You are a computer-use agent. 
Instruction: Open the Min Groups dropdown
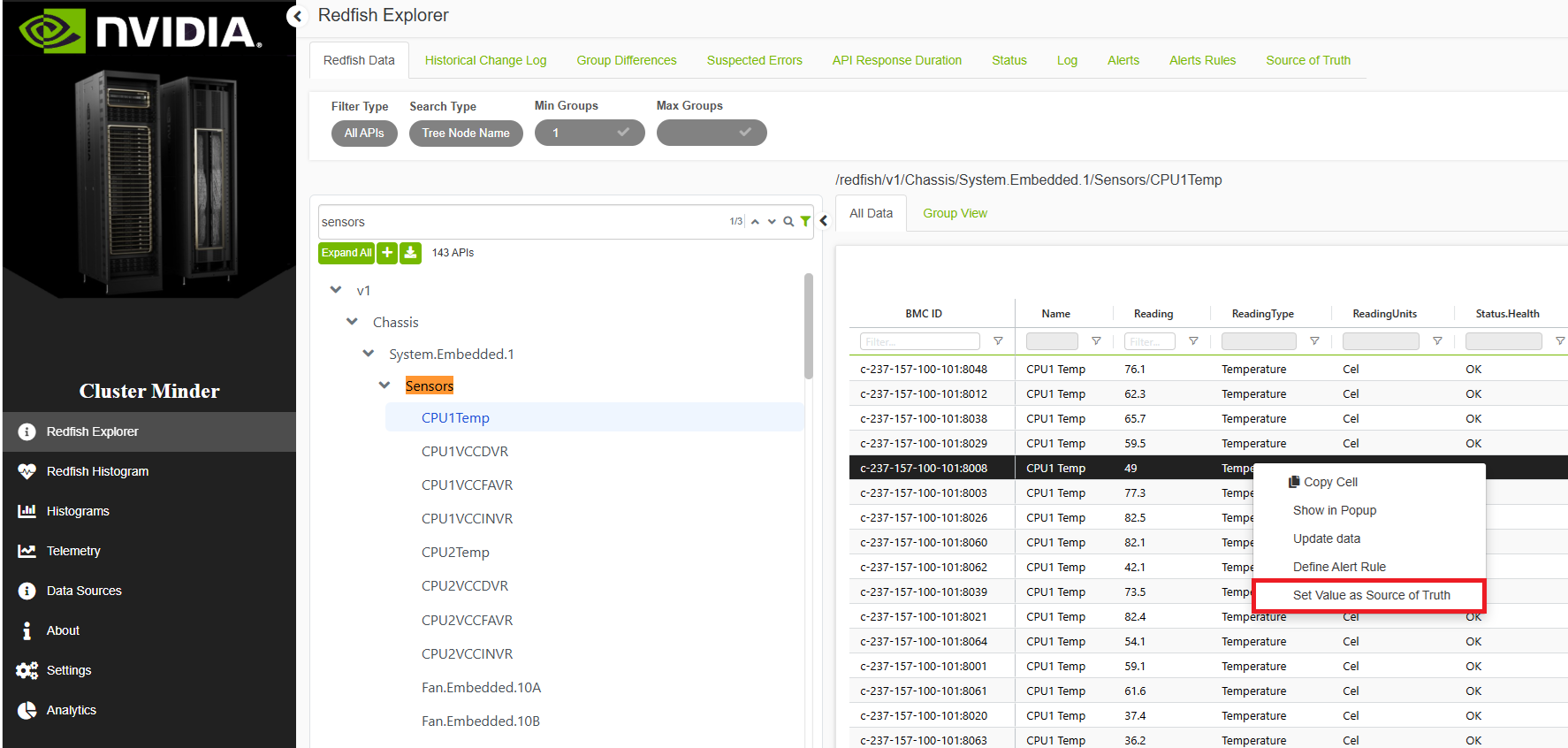[590, 133]
